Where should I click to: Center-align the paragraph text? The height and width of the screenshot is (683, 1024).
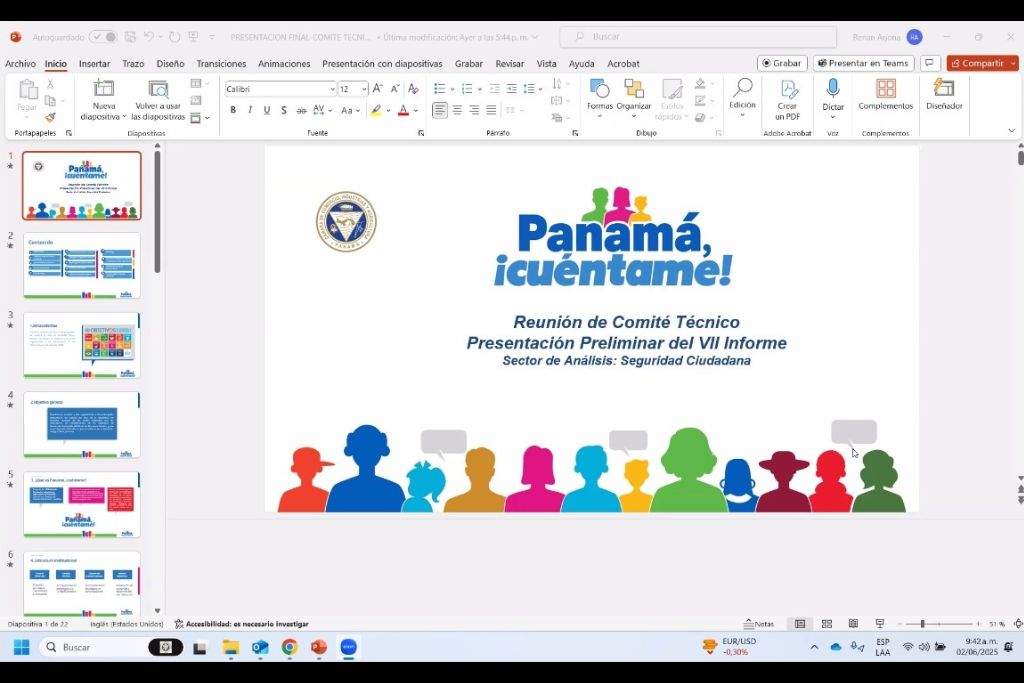(x=457, y=110)
